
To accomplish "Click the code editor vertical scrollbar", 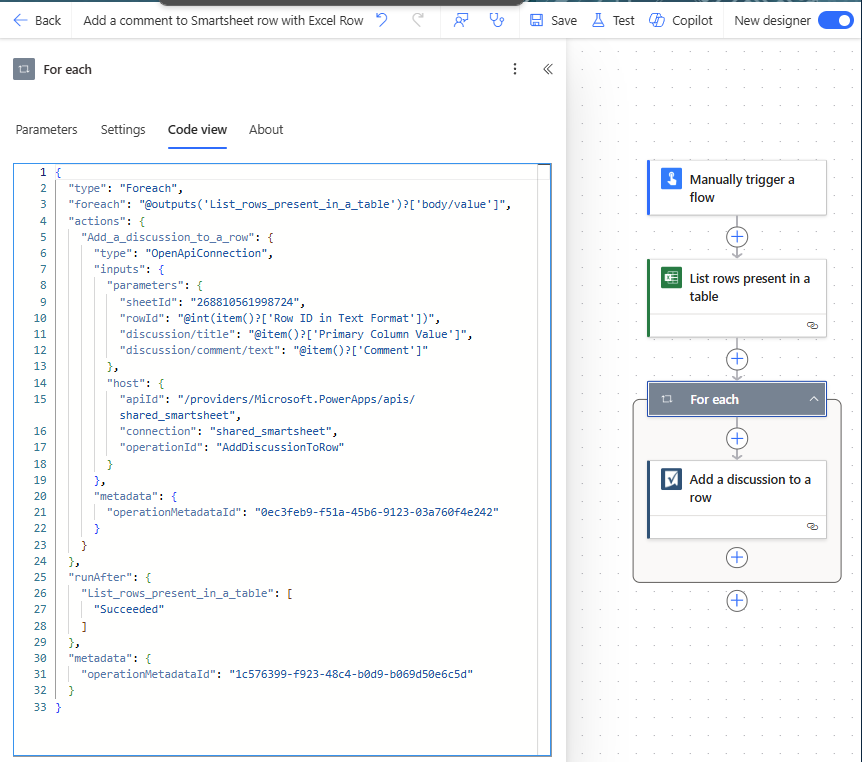I will (x=544, y=459).
